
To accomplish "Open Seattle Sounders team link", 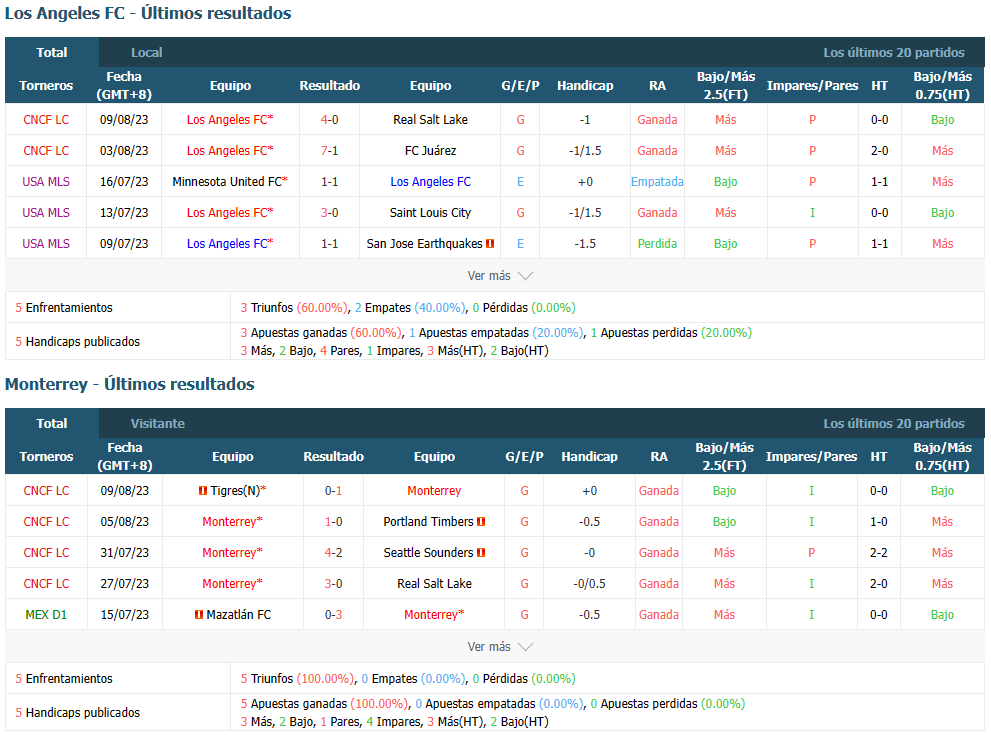I will click(428, 552).
